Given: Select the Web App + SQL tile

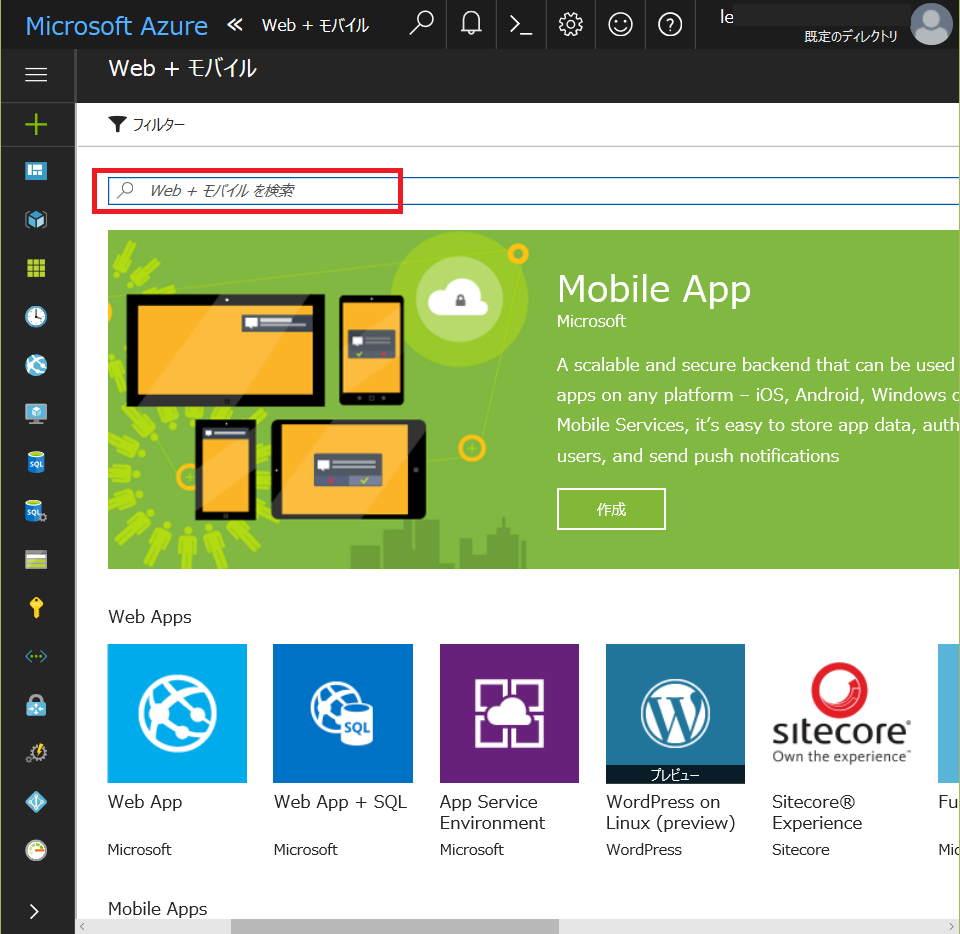Looking at the screenshot, I should (x=343, y=714).
